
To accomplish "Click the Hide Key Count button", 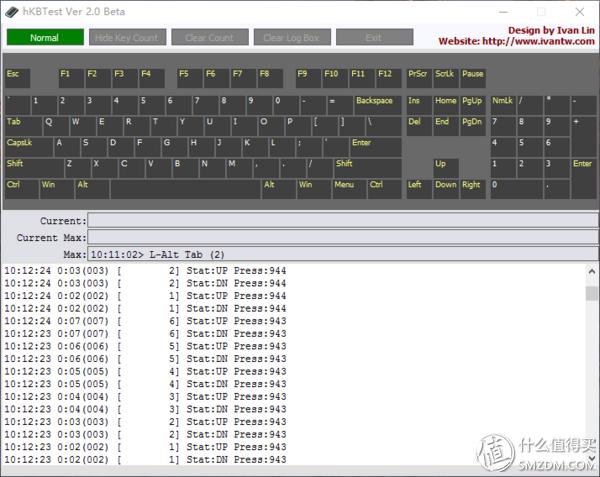I will (x=127, y=37).
